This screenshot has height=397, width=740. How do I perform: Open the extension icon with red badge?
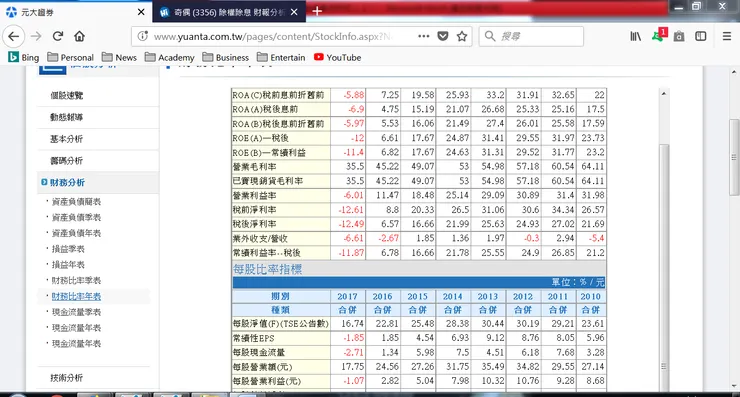(x=659, y=35)
